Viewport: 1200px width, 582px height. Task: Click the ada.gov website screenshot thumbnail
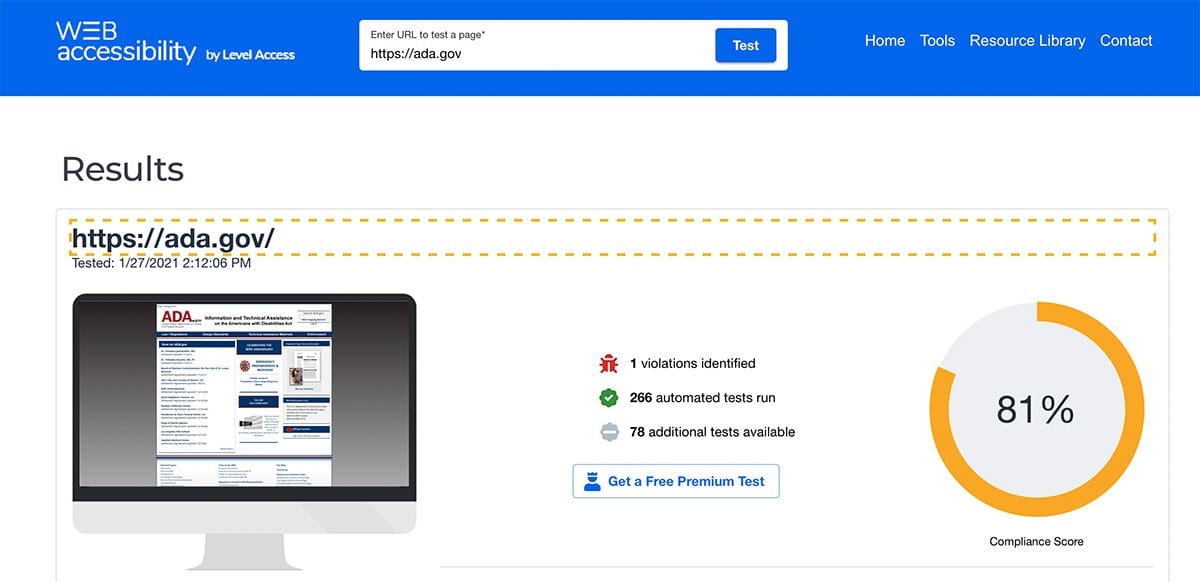(x=245, y=395)
